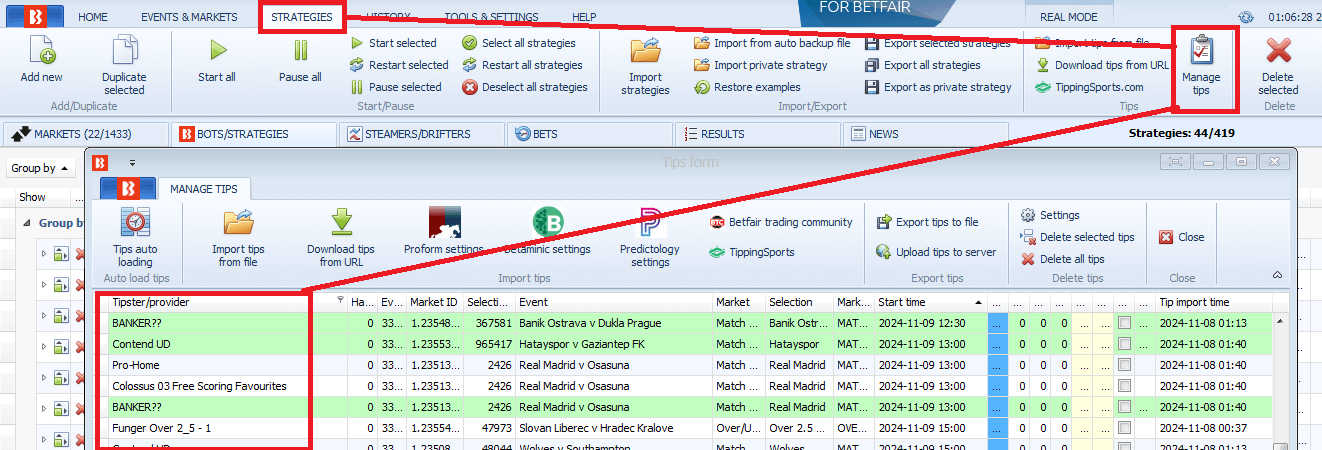Image resolution: width=1322 pixels, height=450 pixels.
Task: Click Export tips to file
Action: (927, 222)
